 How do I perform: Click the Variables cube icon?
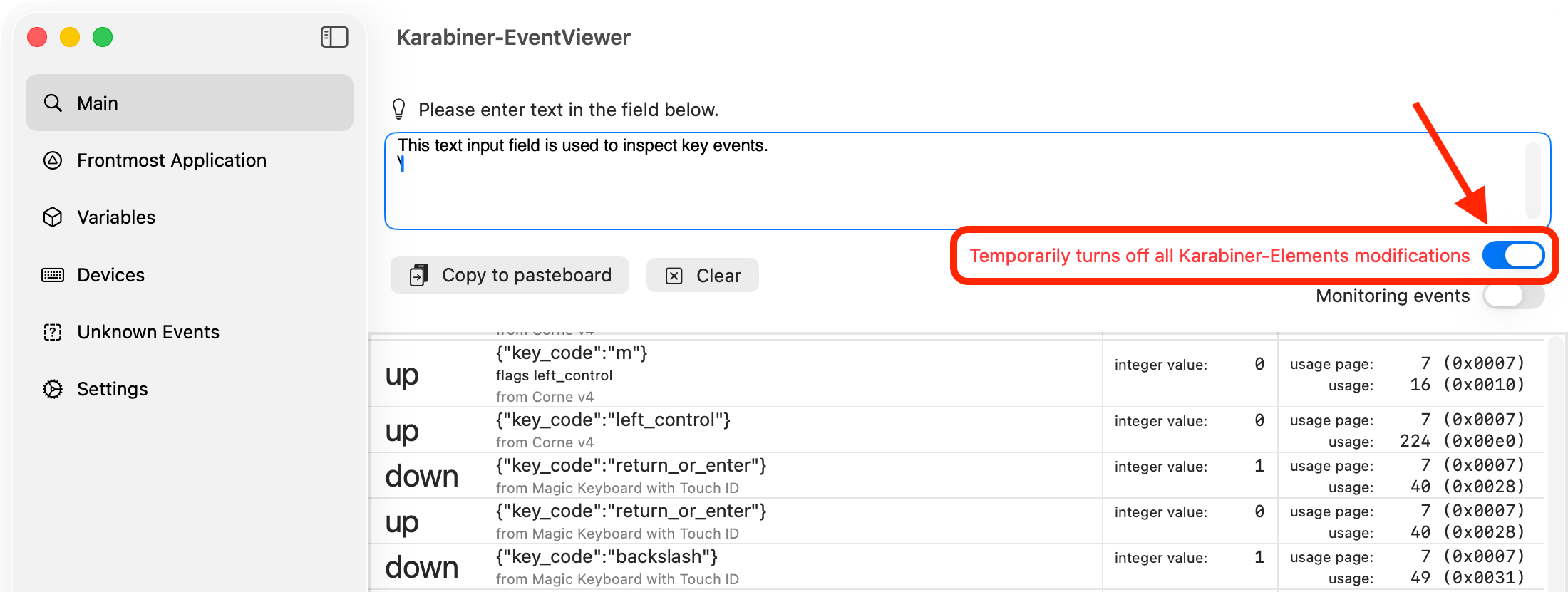click(53, 217)
